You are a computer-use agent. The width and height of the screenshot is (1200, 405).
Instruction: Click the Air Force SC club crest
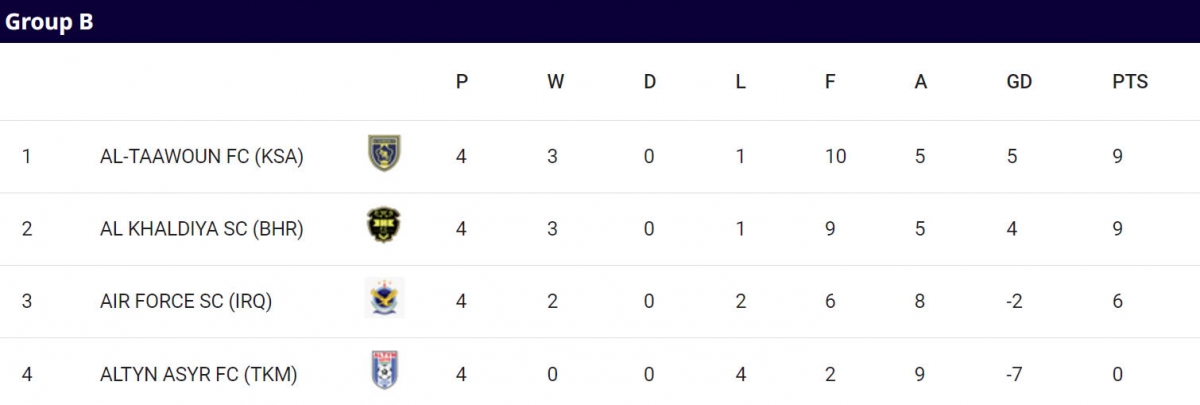coord(384,298)
